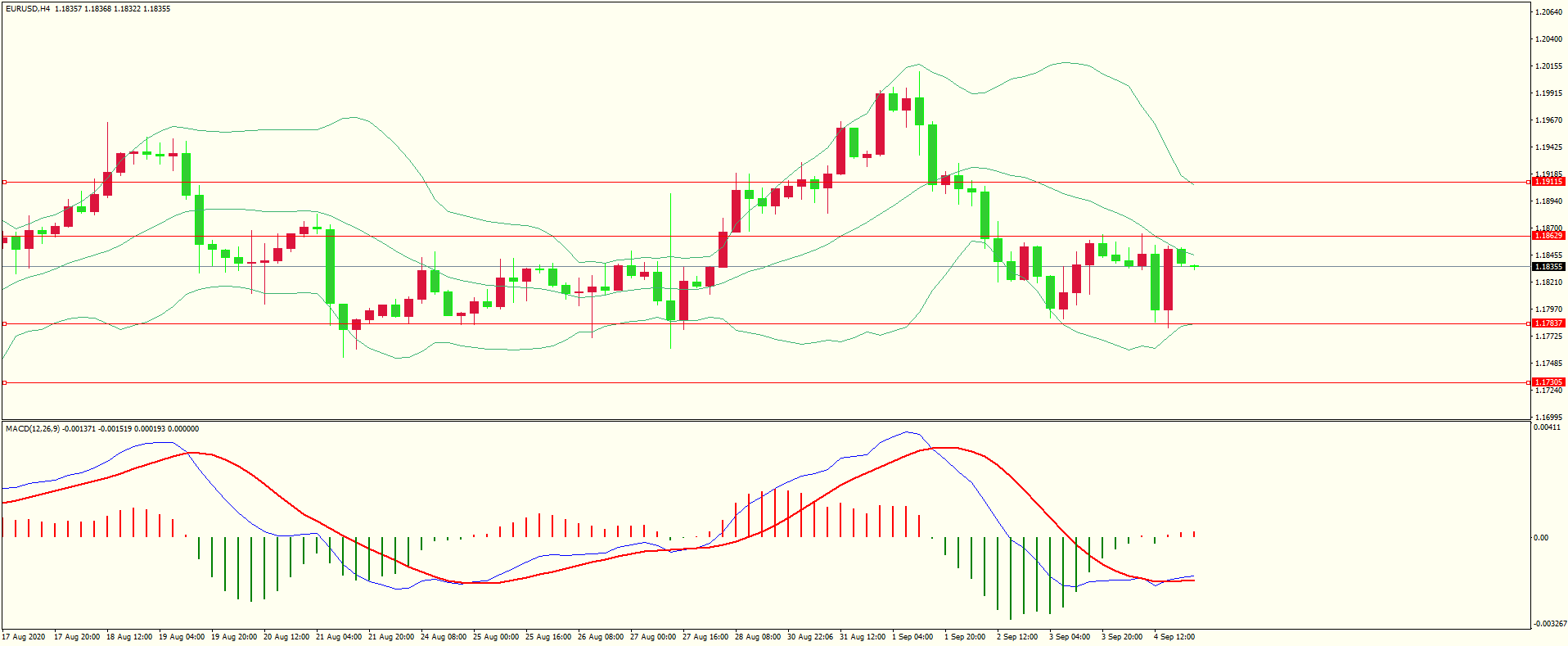The image size is (1568, 646).
Task: Click the 24 Aug 08:00 time label
Action: (444, 637)
